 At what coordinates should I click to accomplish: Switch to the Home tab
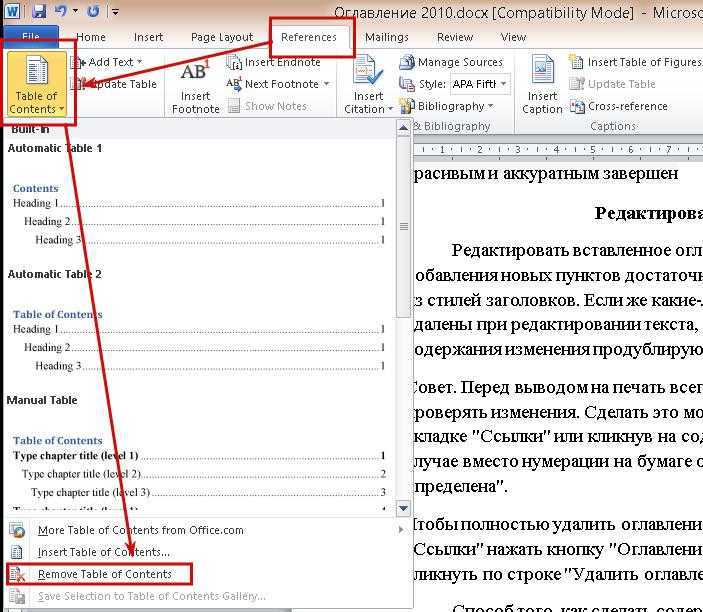tap(91, 37)
